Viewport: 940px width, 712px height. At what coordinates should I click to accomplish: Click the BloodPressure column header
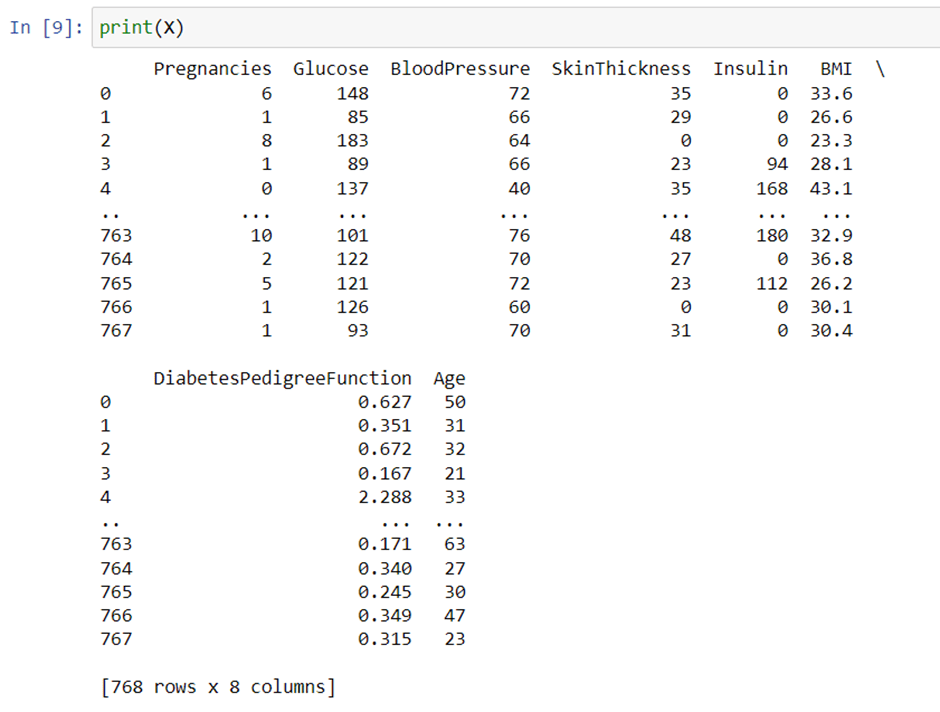click(460, 69)
